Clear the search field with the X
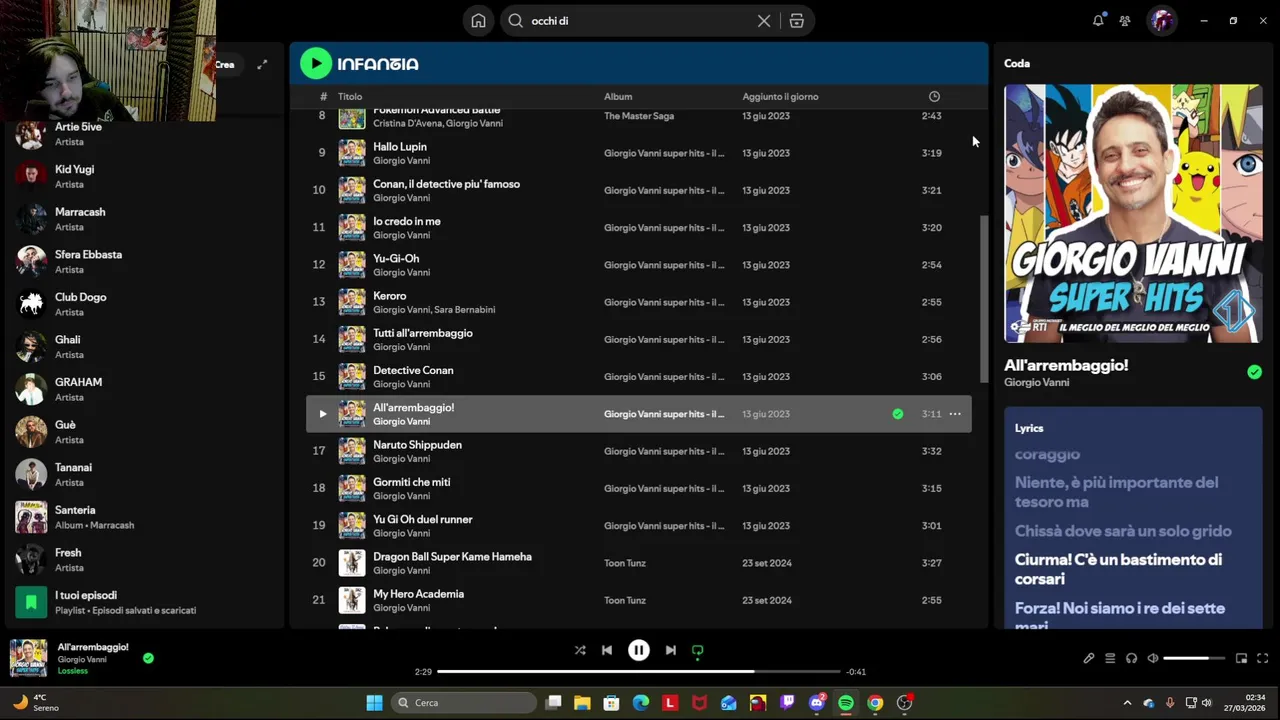This screenshot has width=1280, height=720. pyautogui.click(x=764, y=21)
